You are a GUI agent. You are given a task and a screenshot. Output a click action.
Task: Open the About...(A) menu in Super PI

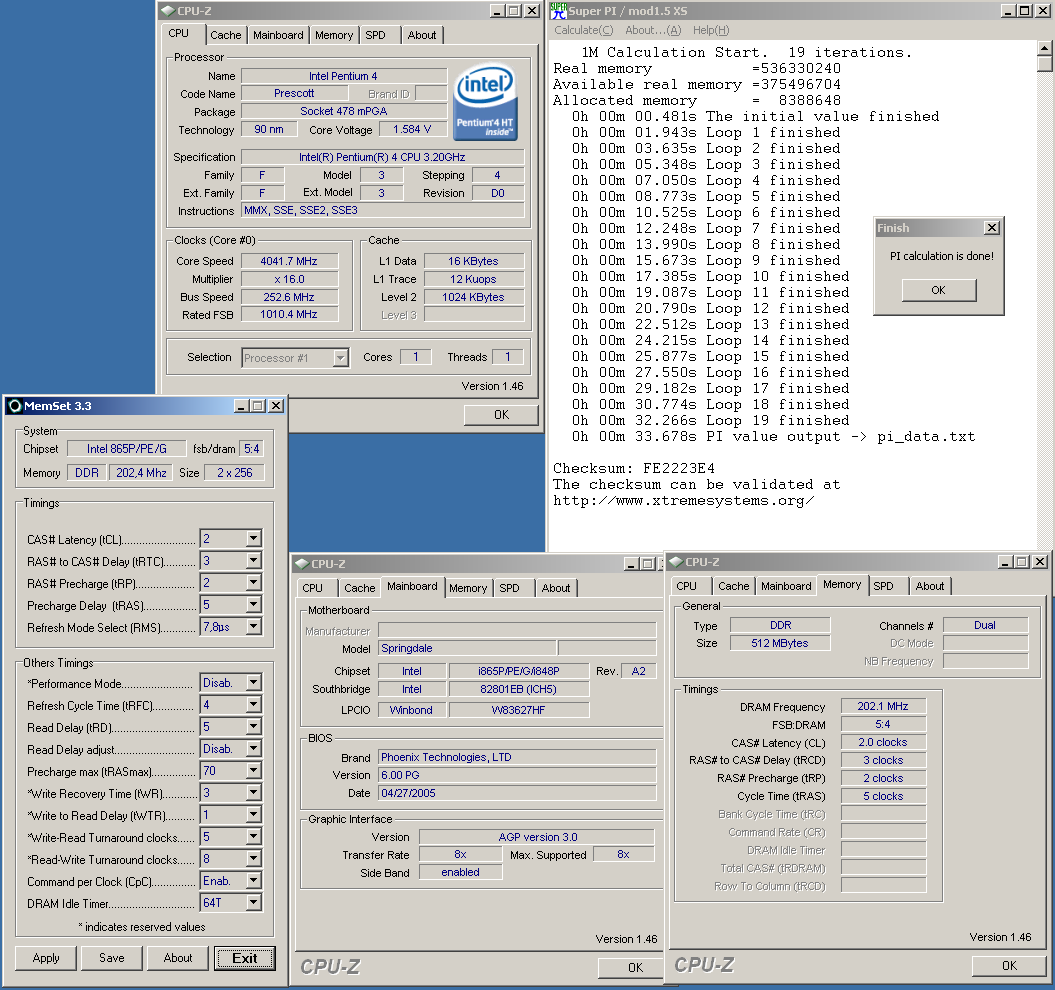pos(653,30)
